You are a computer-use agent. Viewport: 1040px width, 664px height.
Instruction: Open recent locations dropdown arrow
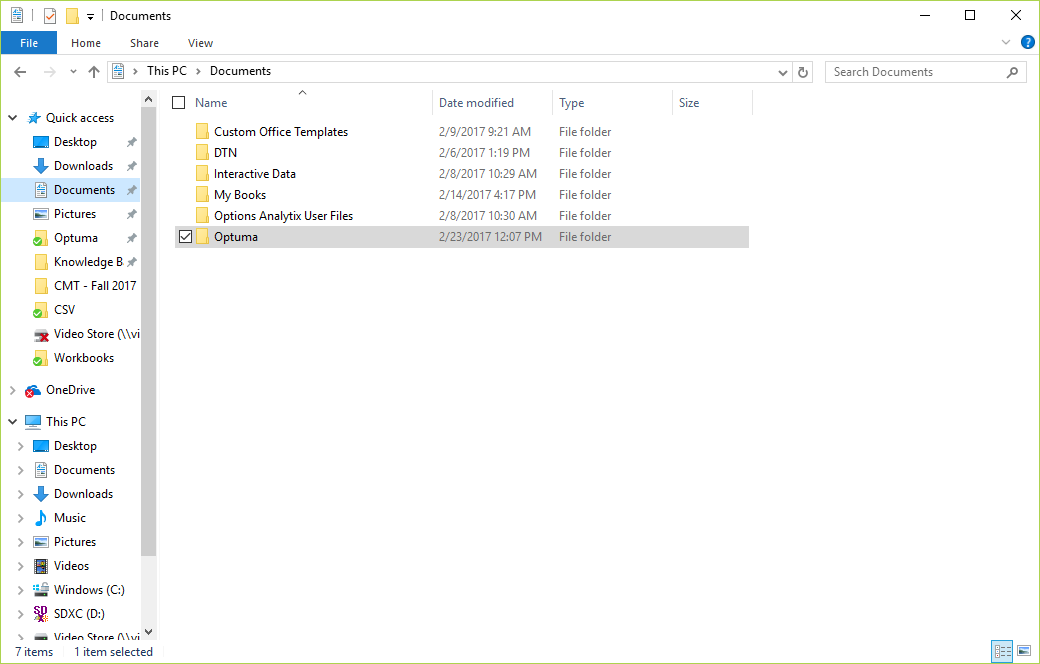73,72
